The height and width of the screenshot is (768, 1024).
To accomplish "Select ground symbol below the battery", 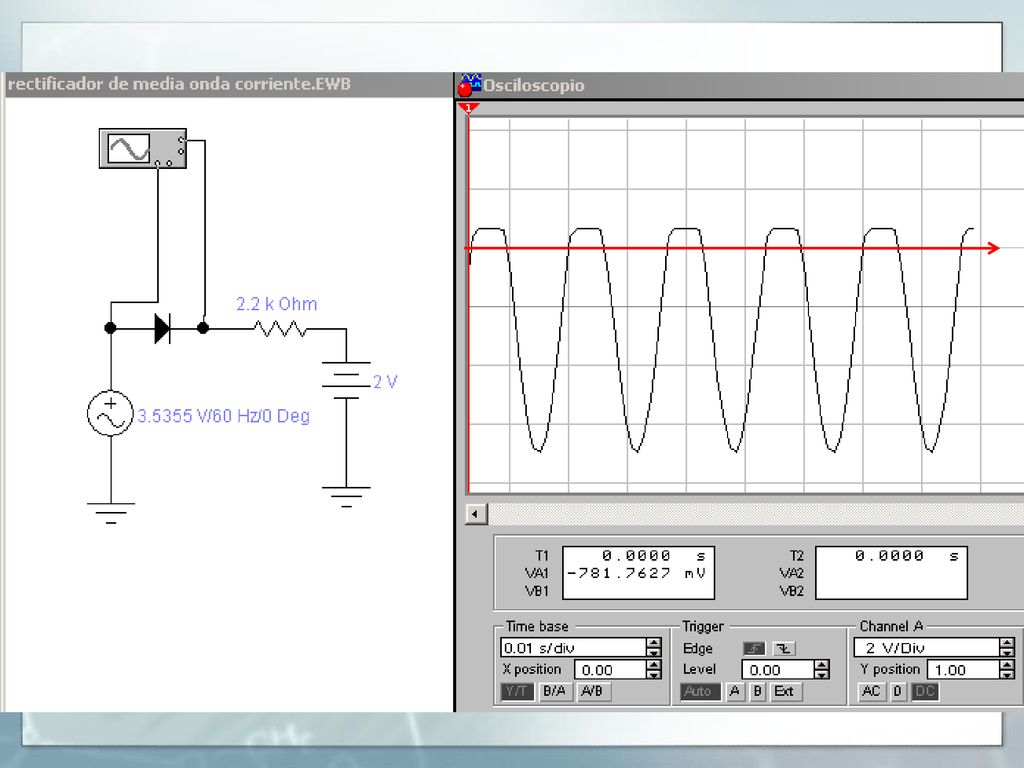I will click(346, 496).
